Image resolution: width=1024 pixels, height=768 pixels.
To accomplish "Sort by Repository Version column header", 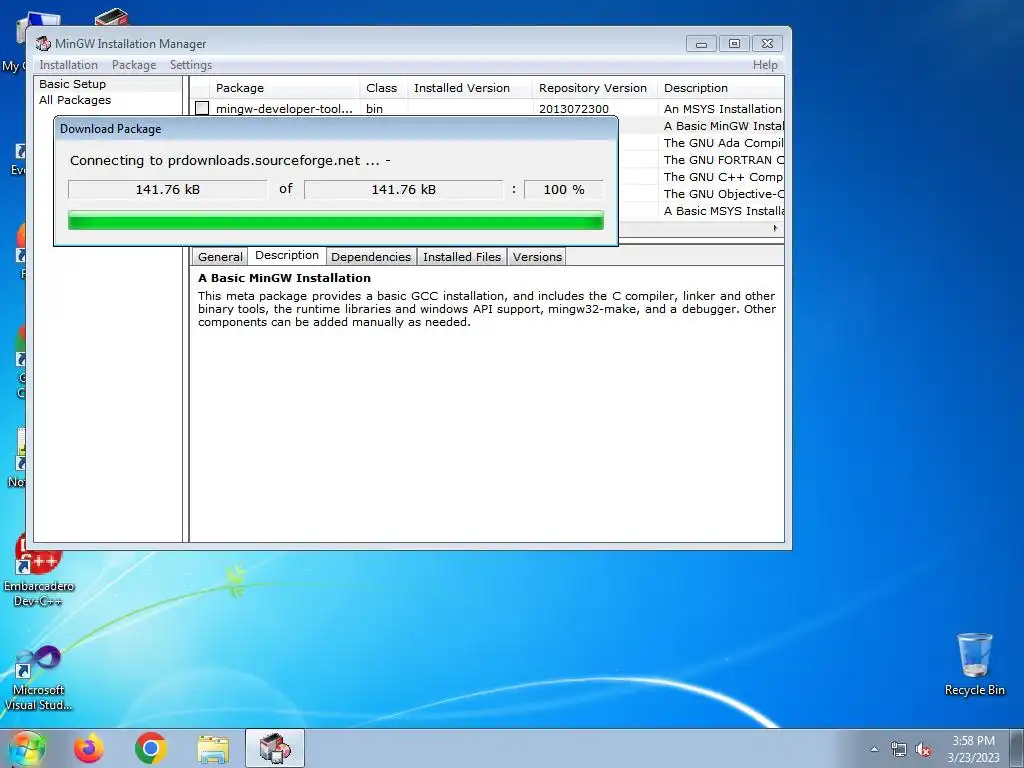I will pos(595,88).
